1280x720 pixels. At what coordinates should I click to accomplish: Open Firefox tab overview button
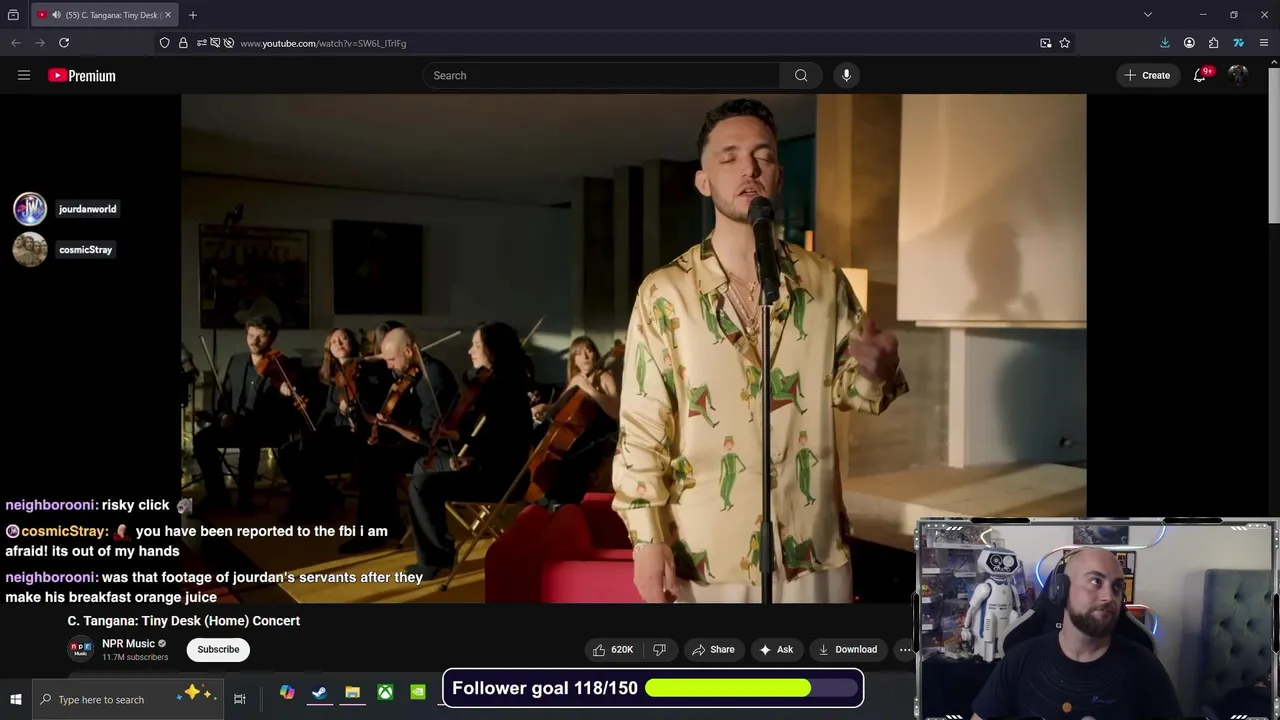[13, 15]
